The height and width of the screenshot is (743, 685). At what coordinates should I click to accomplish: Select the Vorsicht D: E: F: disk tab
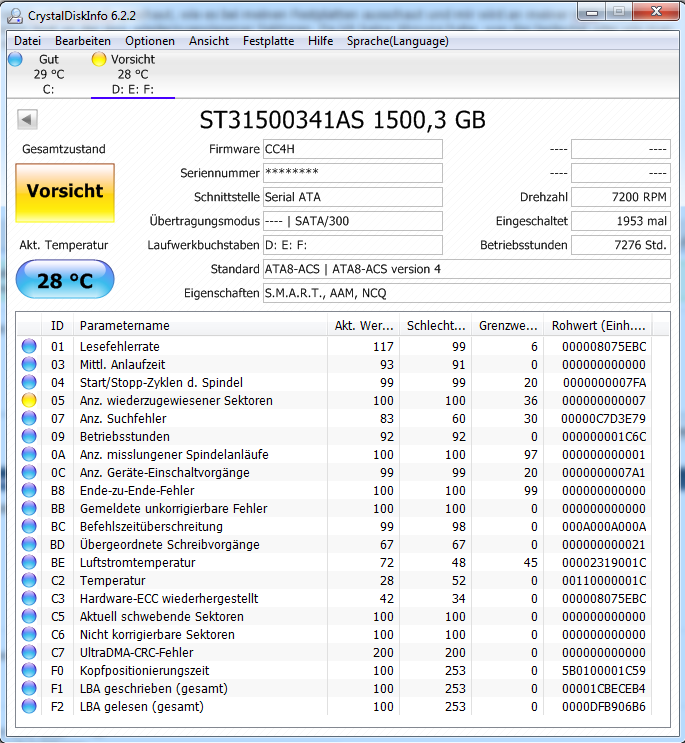tap(133, 74)
